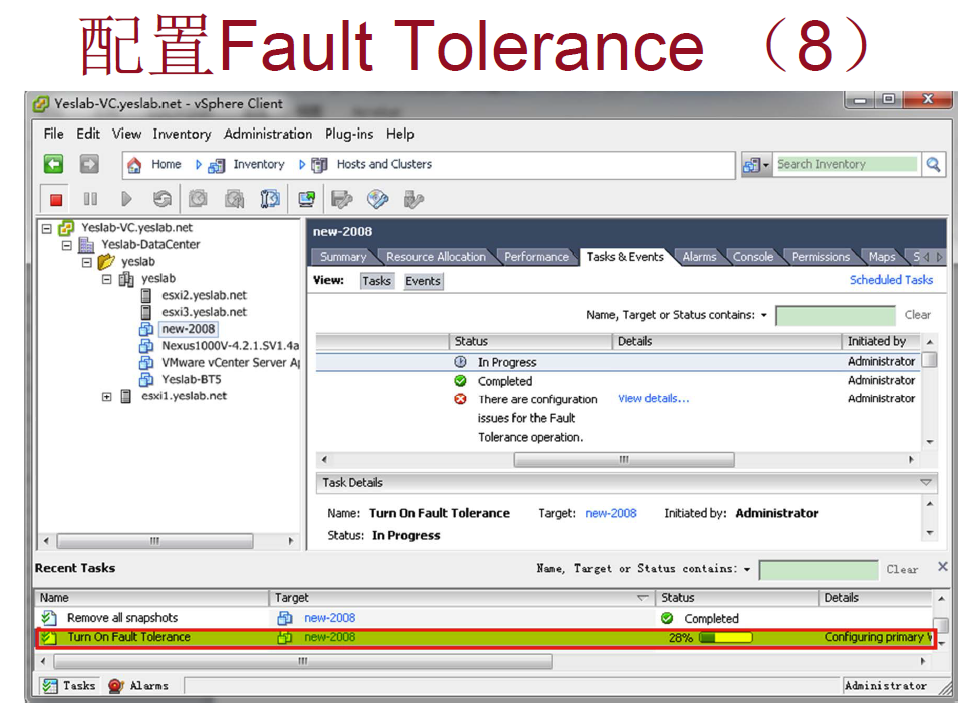Switch to the Resource Allocation tab
Viewport: 962px width, 705px height.
(436, 257)
